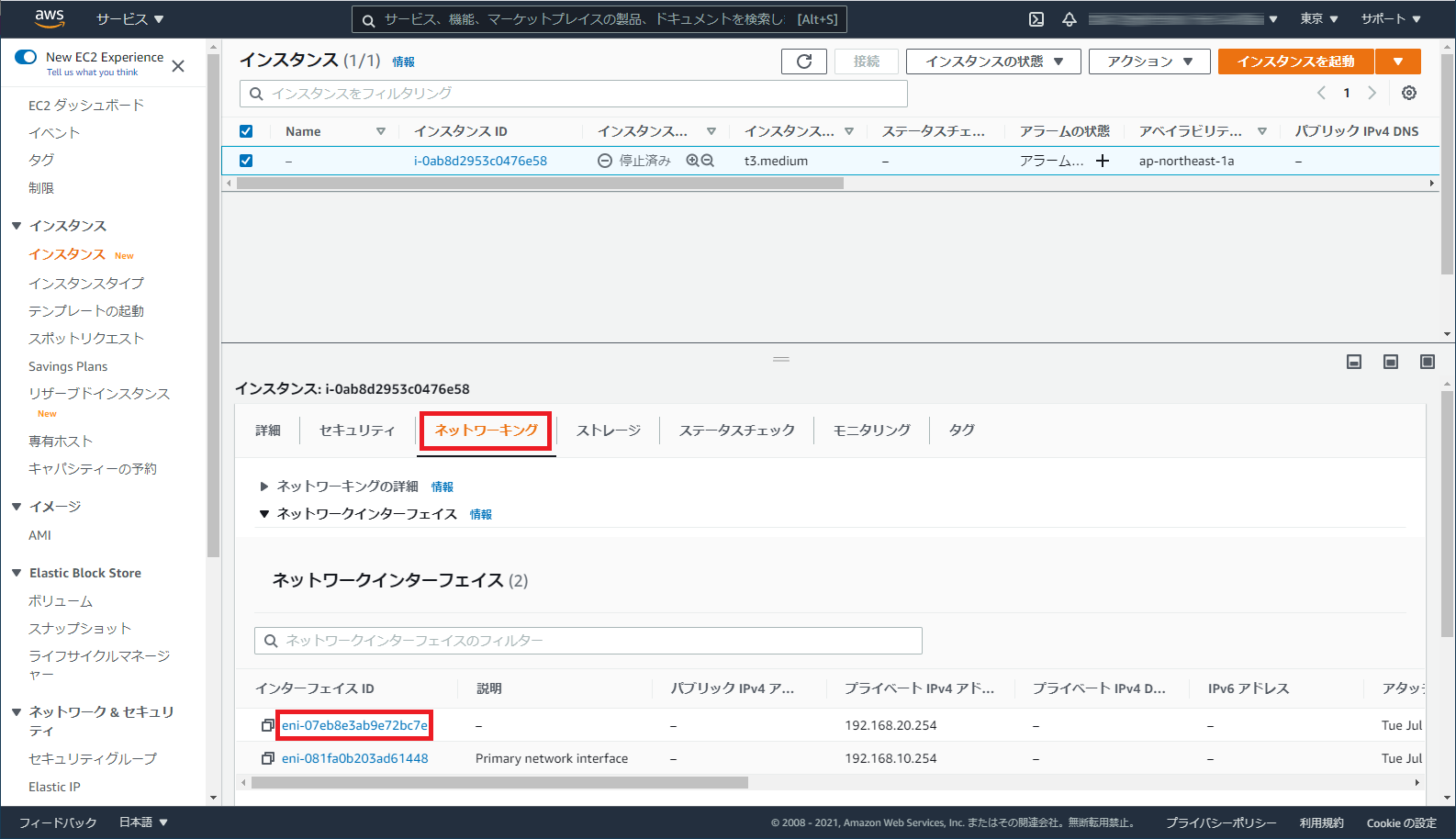
Task: Click the instance filter search field
Action: 574,94
